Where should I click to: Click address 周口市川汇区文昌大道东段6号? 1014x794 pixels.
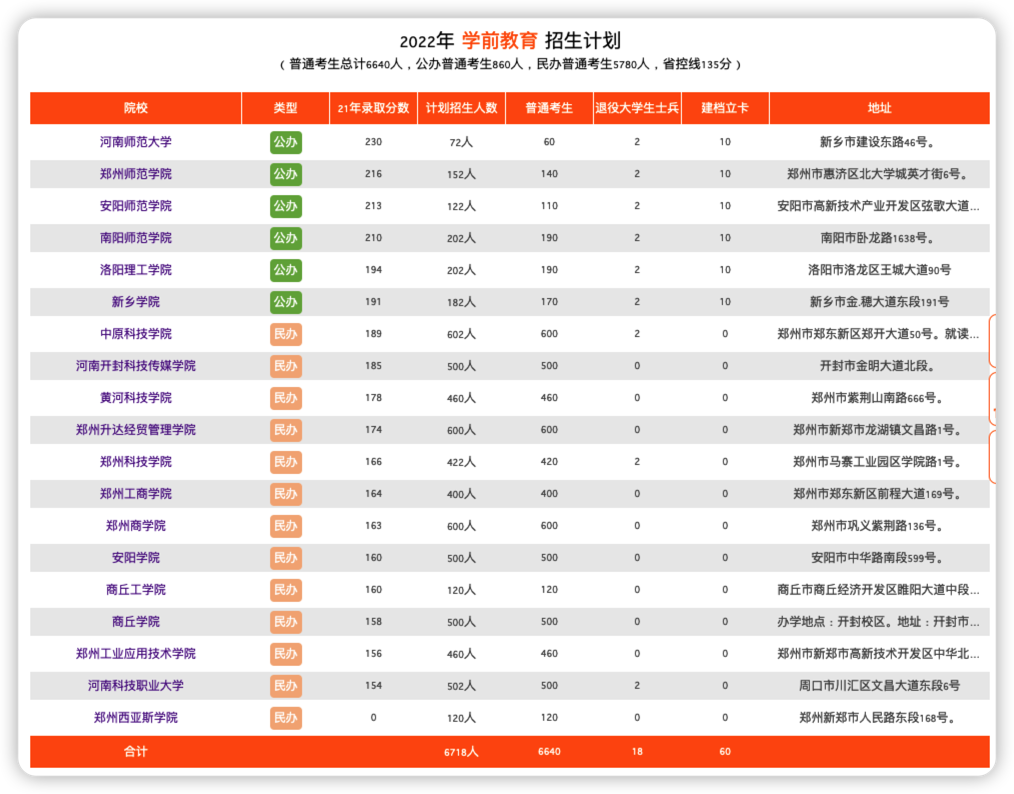click(x=879, y=686)
